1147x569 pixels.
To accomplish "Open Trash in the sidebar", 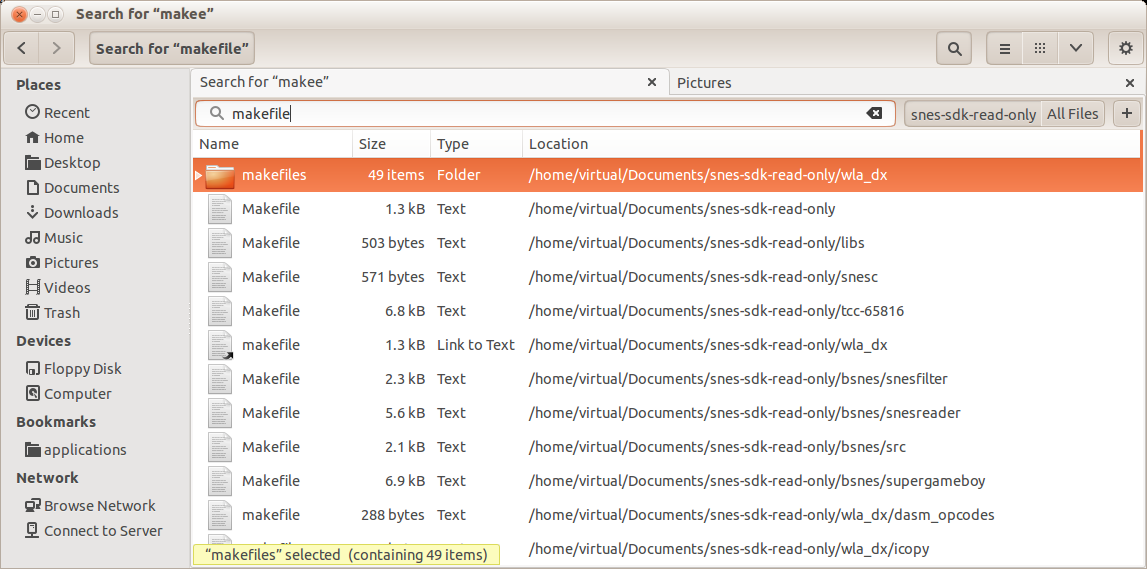I will 61,312.
